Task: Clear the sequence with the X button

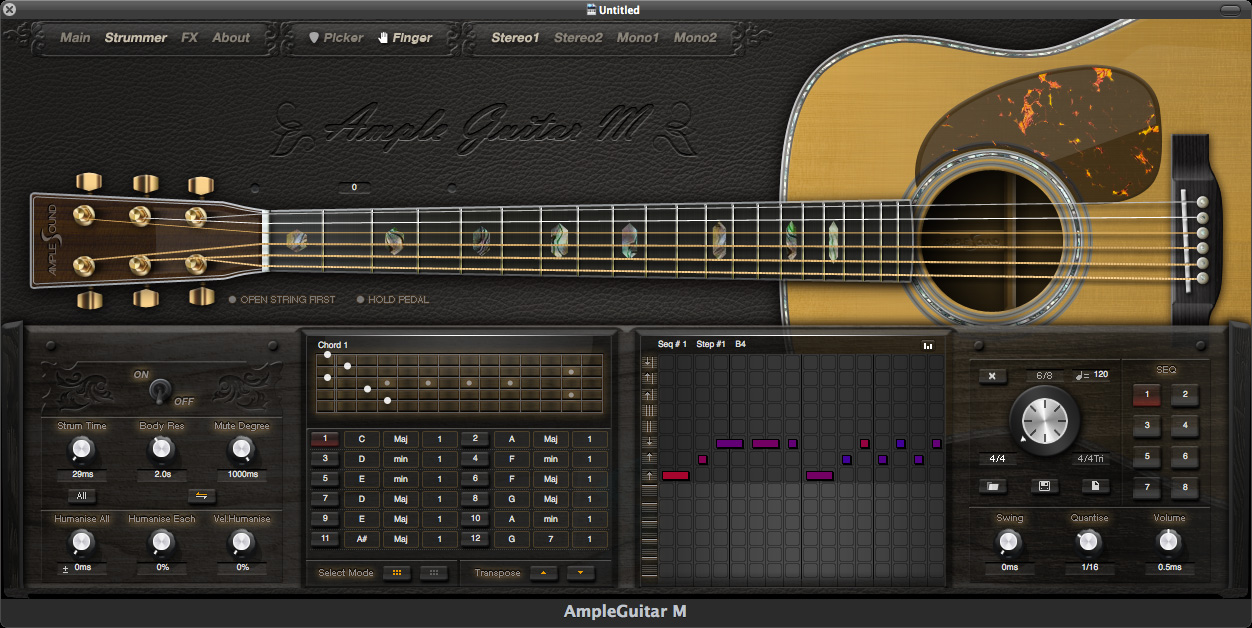Action: [x=992, y=376]
